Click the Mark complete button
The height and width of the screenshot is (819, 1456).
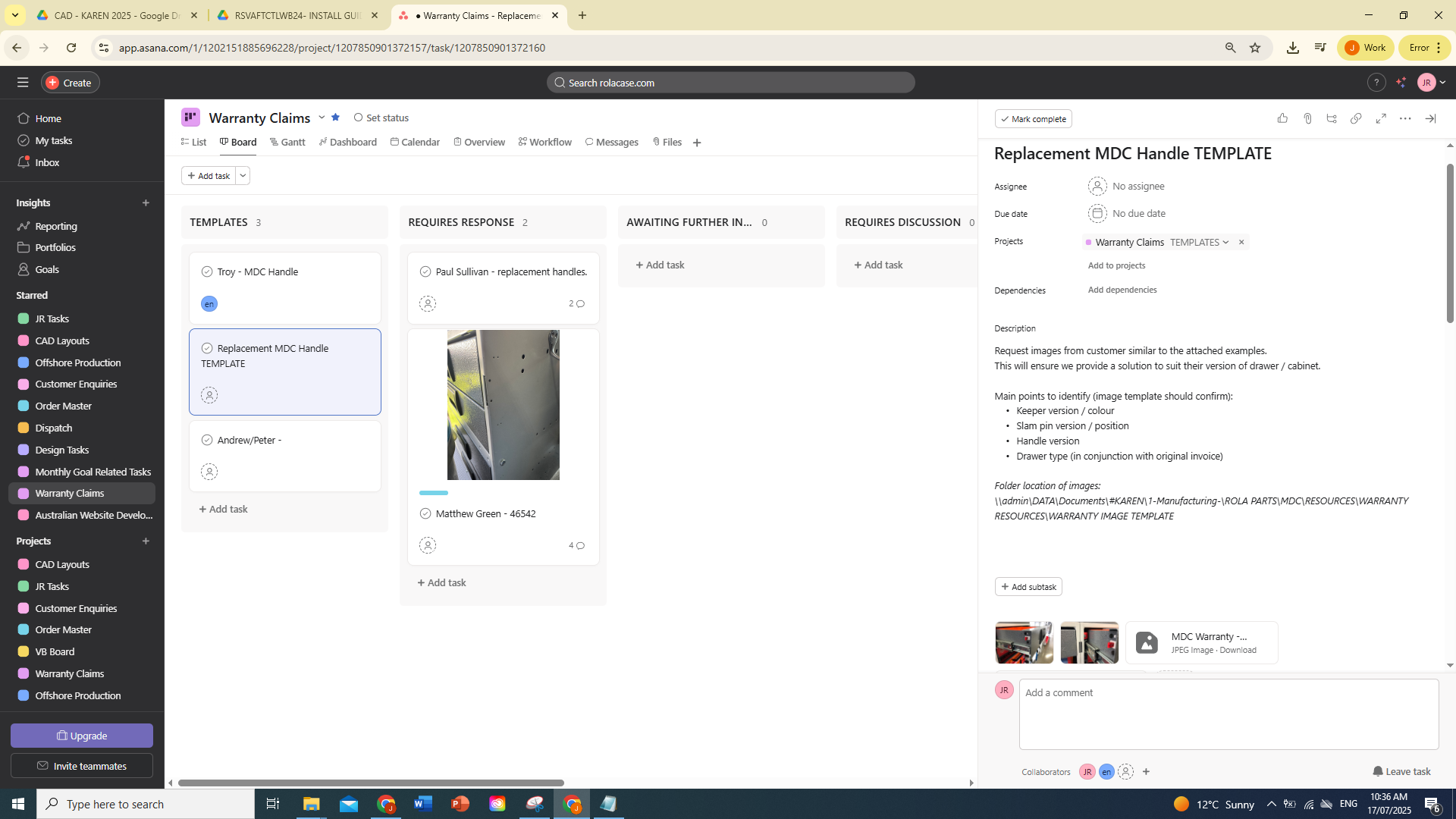point(1033,118)
